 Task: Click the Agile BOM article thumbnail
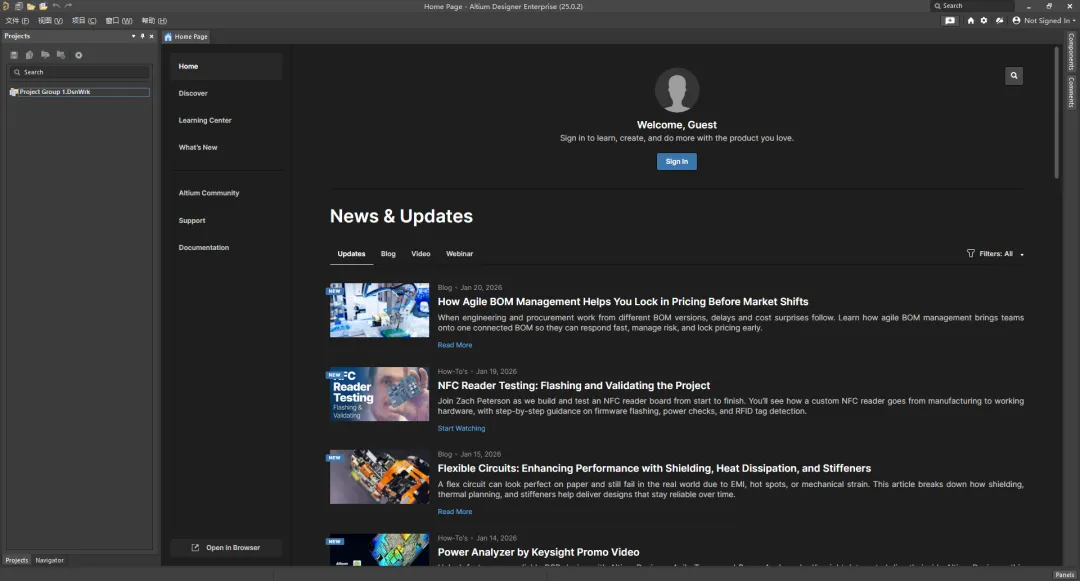[x=379, y=310]
